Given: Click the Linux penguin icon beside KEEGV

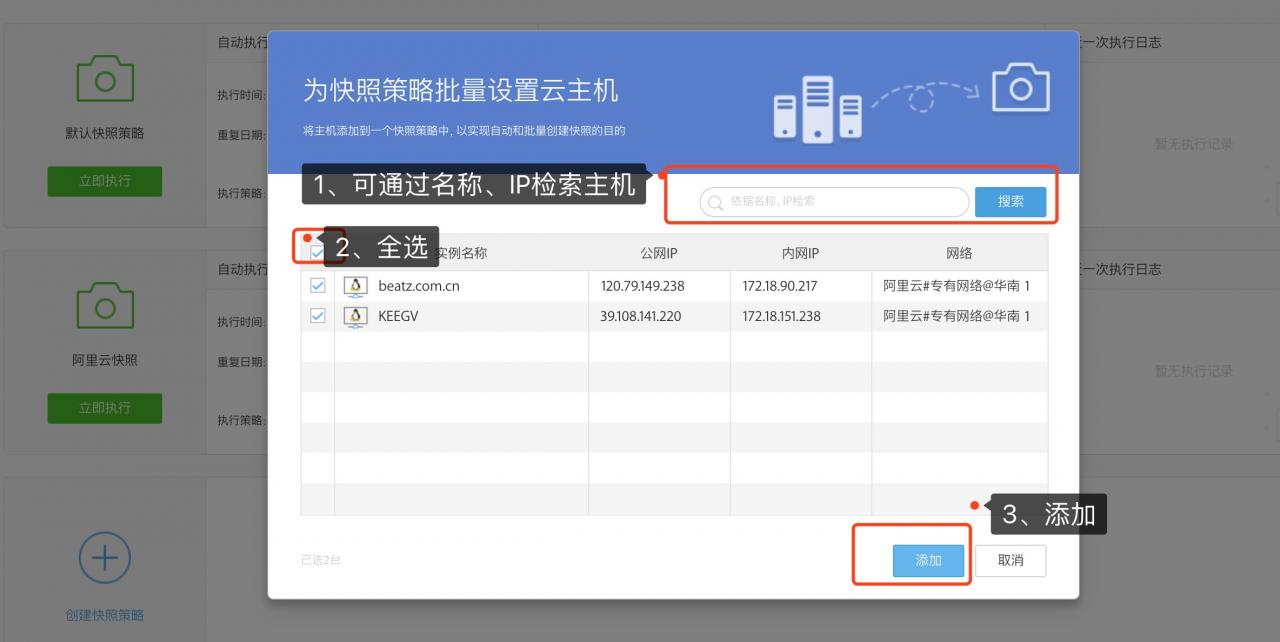Looking at the screenshot, I should click(x=355, y=317).
